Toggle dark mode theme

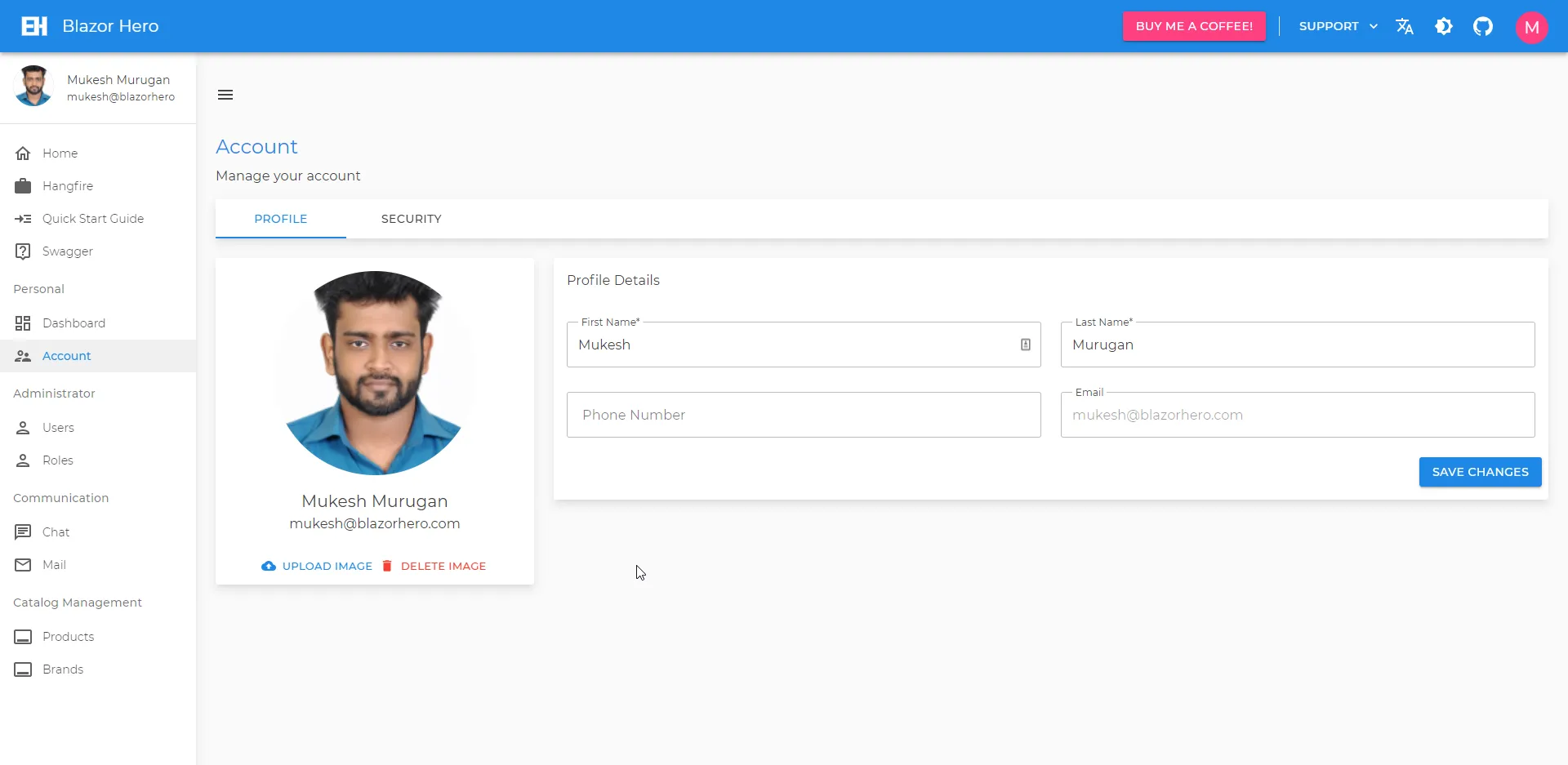point(1444,26)
